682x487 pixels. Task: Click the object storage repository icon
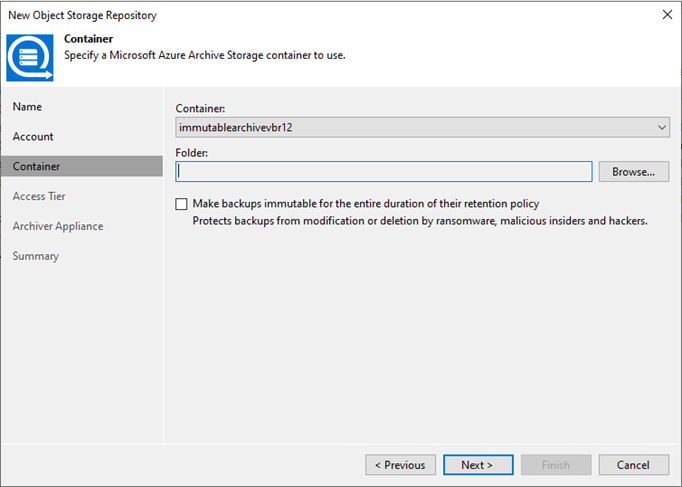tap(30, 57)
